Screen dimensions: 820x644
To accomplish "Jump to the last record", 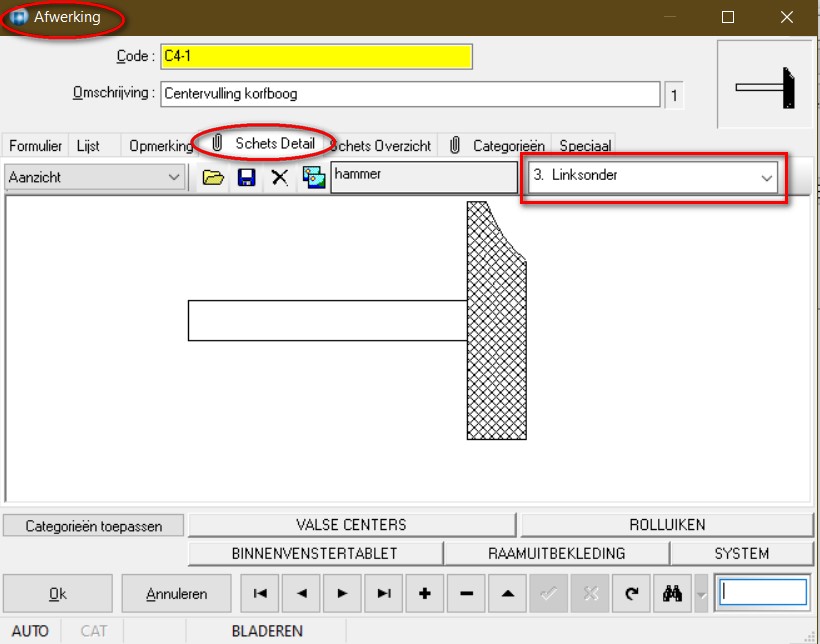I will point(384,593).
